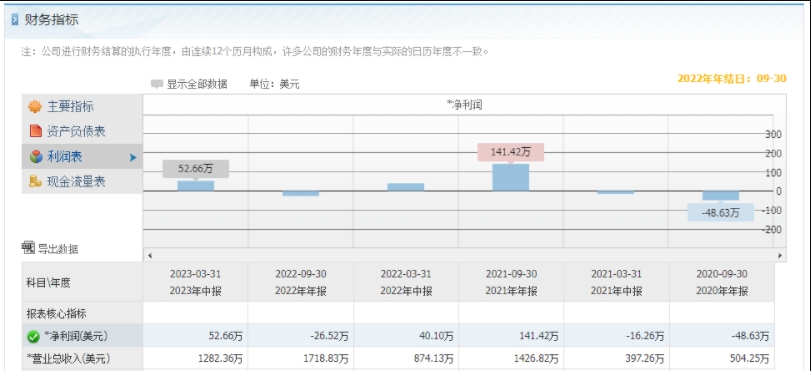Click the -16.26万 net profit cell
Image resolution: width=811 pixels, height=371 pixels.
click(617, 336)
